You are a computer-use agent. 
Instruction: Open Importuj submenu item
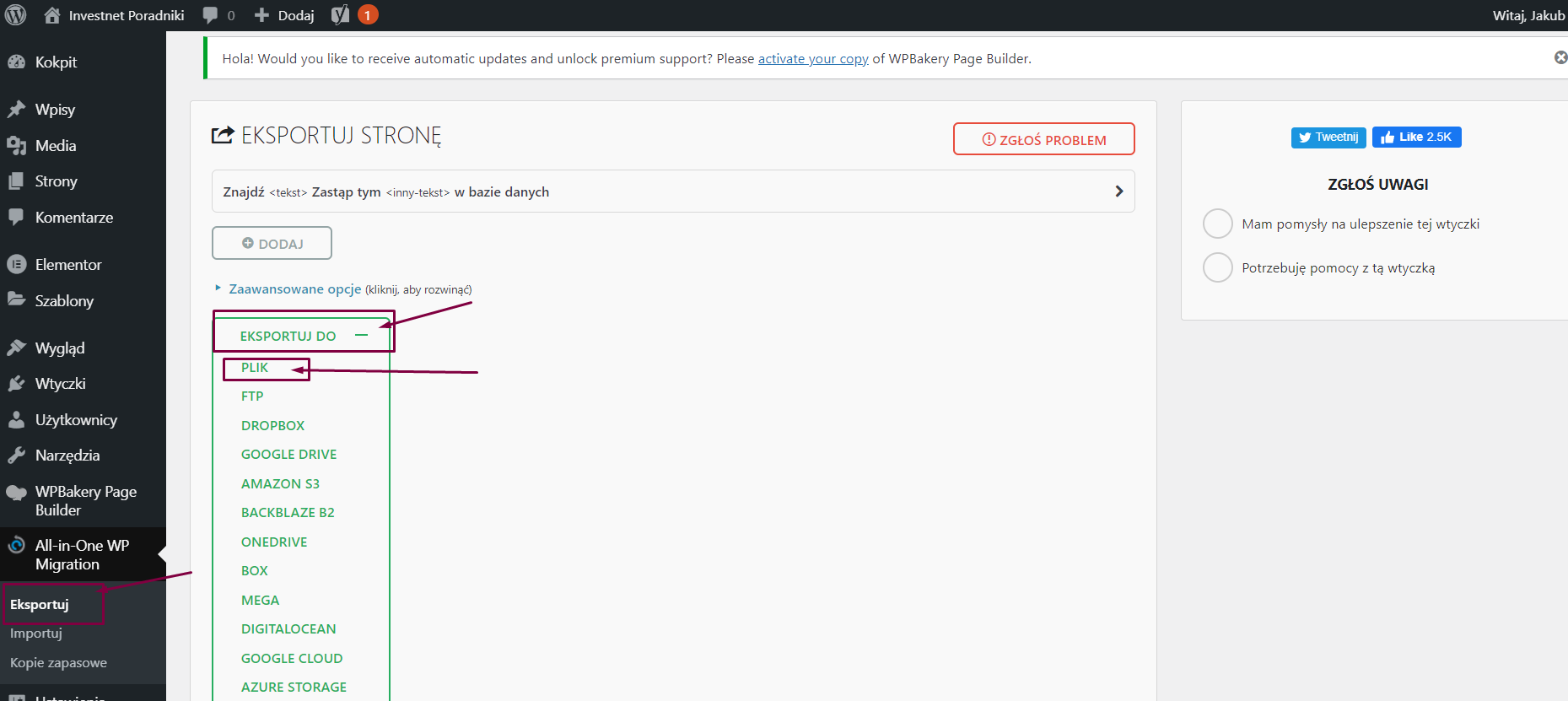click(x=36, y=634)
